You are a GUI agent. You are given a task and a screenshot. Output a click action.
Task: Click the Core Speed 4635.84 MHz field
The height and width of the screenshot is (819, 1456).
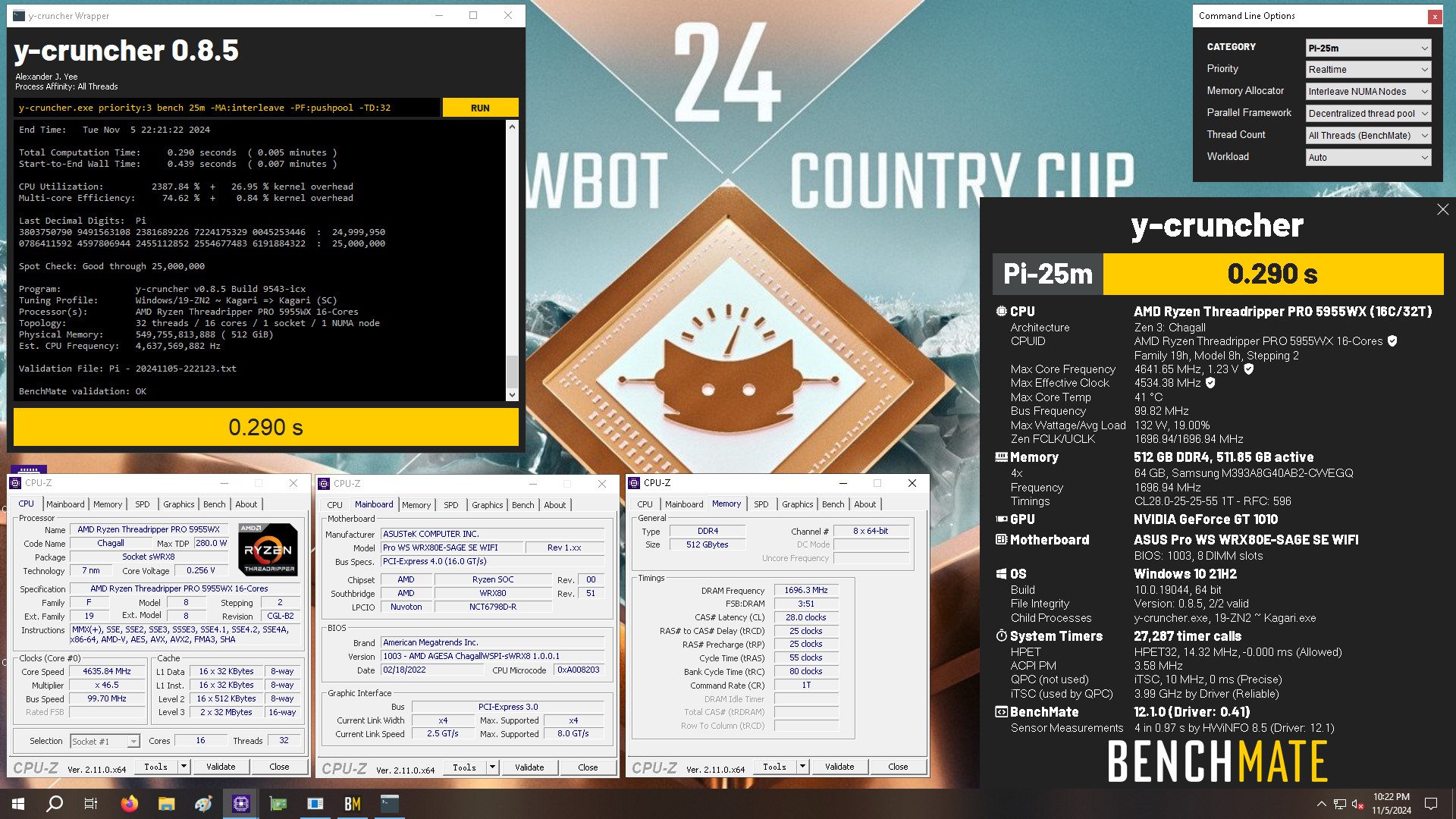(x=107, y=671)
